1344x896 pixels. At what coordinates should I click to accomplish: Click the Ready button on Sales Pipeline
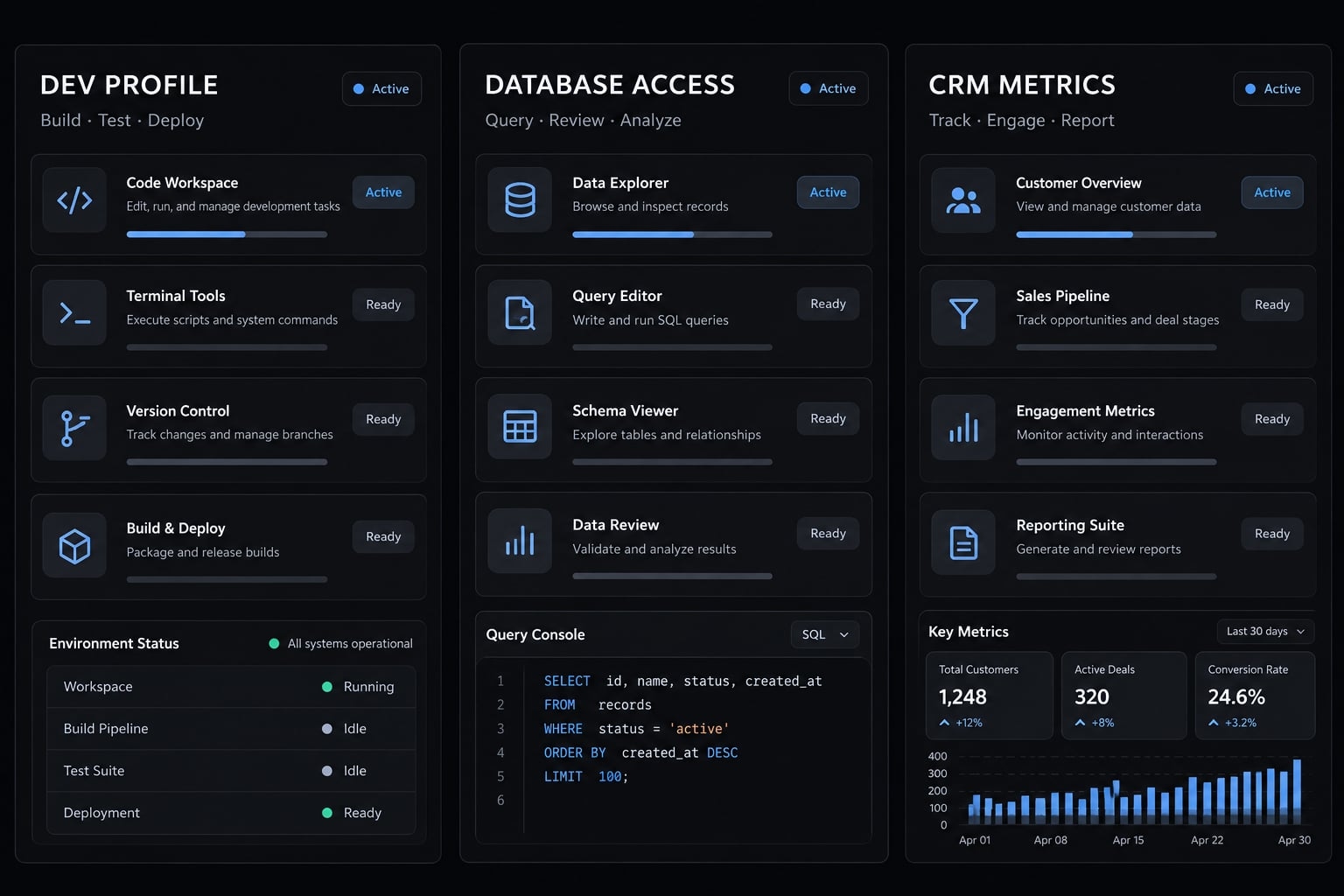(1272, 304)
